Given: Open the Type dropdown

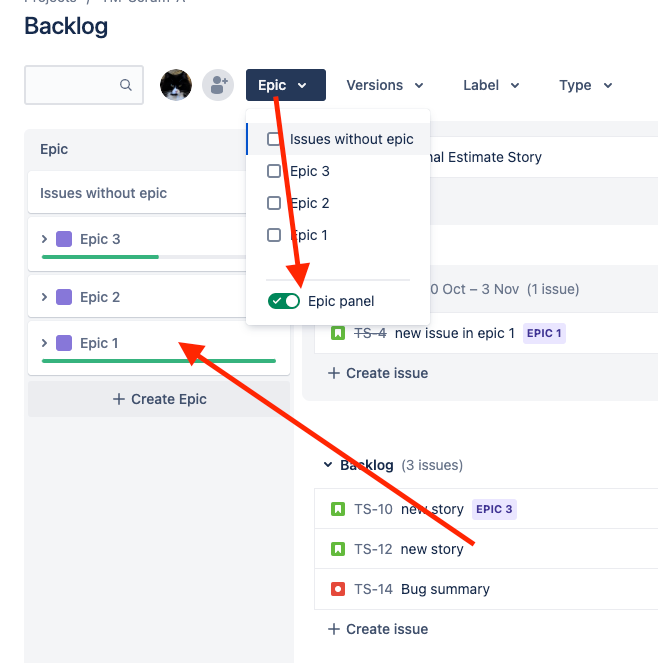Looking at the screenshot, I should [x=586, y=85].
